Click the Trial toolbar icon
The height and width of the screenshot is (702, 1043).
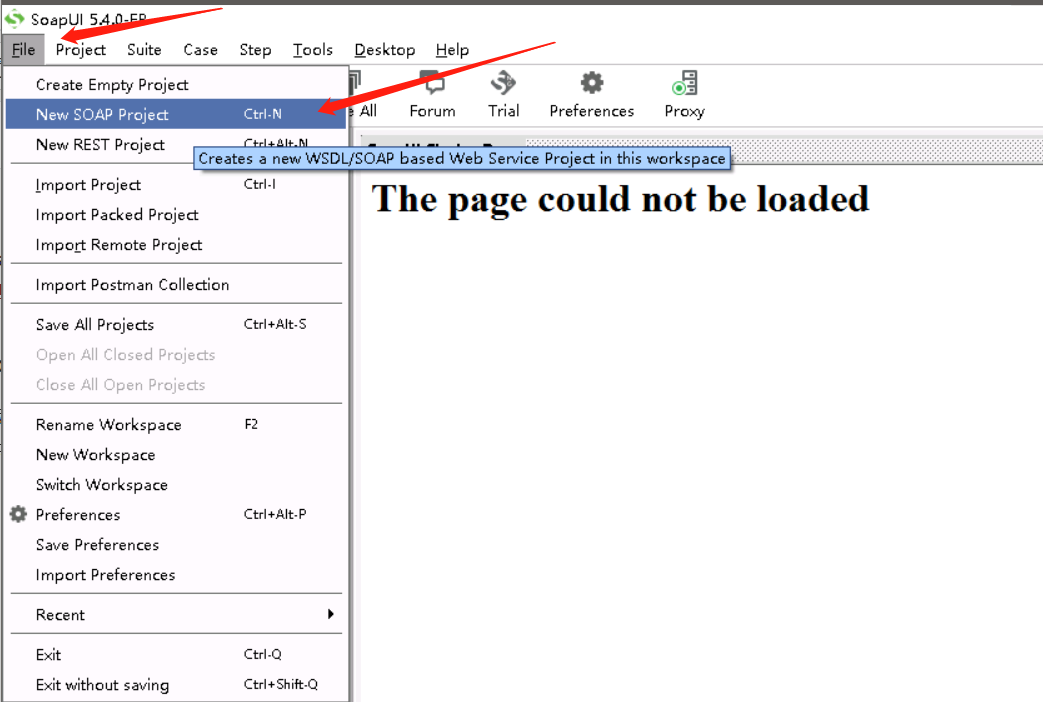coord(504,95)
